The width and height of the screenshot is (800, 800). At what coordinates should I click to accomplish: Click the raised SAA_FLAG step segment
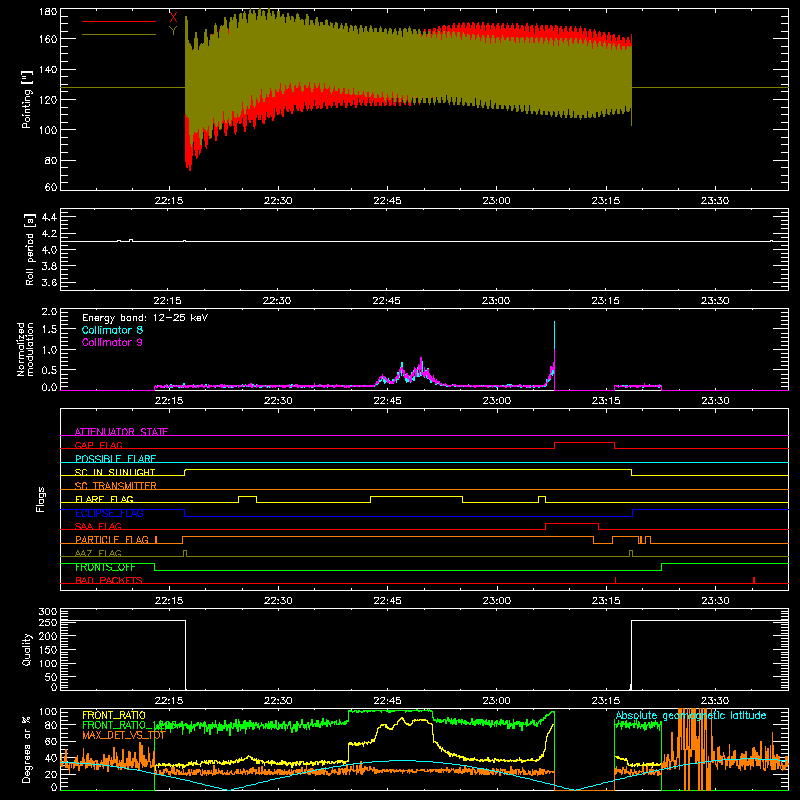point(572,523)
